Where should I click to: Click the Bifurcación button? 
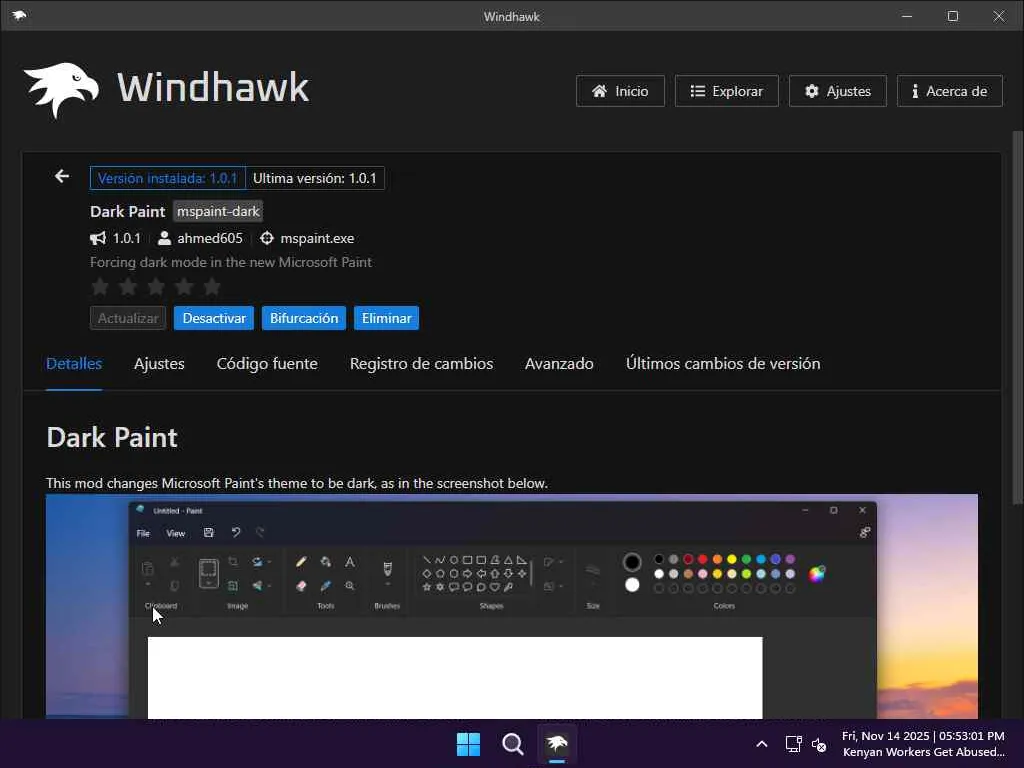304,318
